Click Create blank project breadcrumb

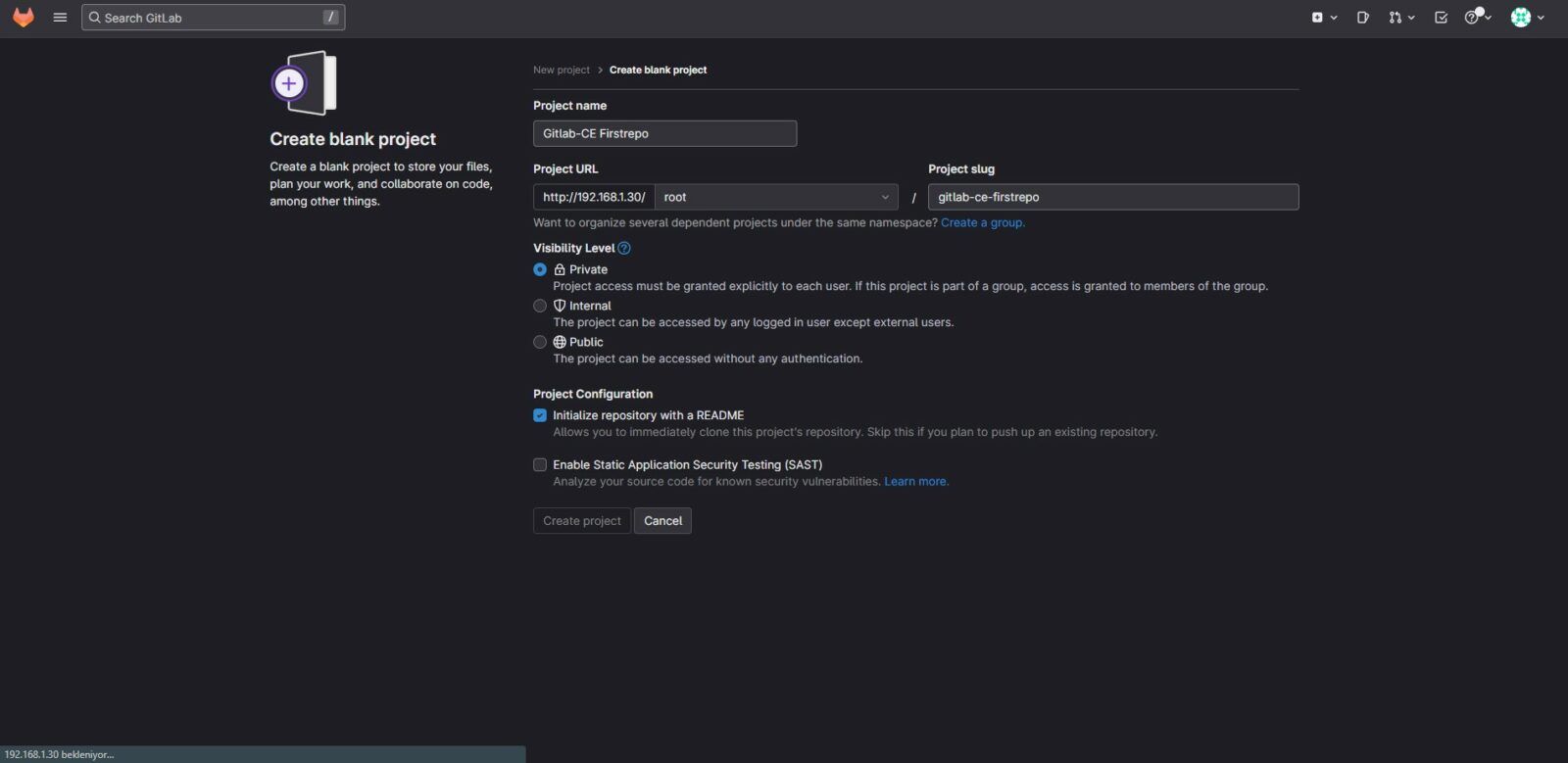[x=658, y=71]
